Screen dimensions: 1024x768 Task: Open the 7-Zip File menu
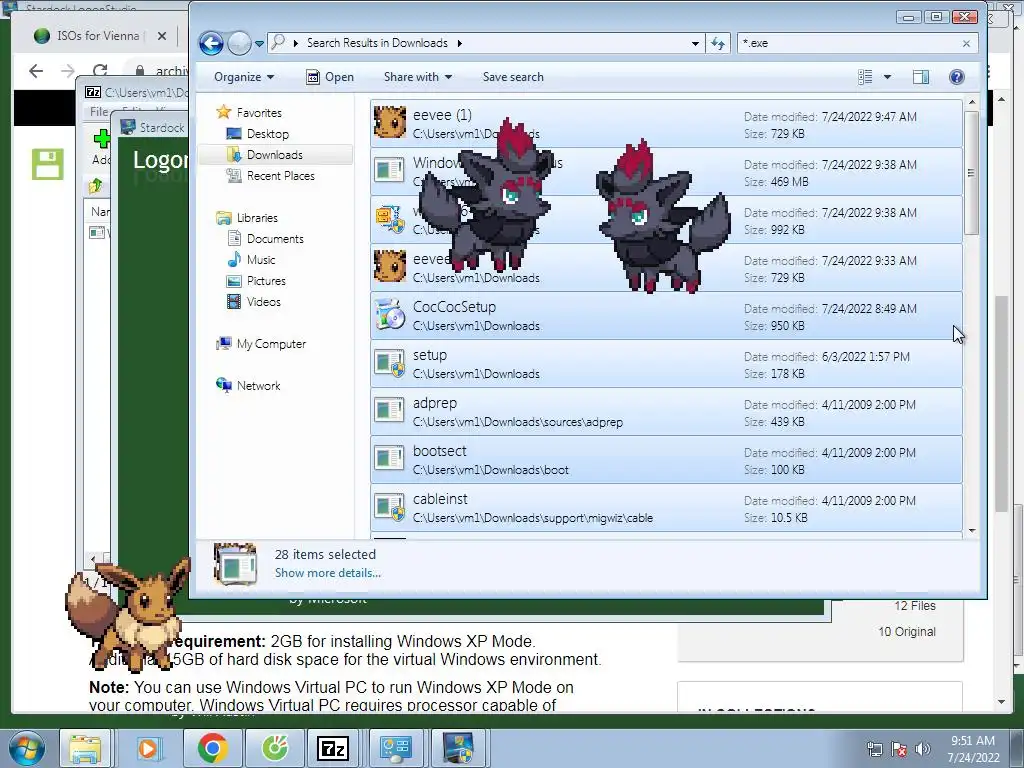(99, 112)
